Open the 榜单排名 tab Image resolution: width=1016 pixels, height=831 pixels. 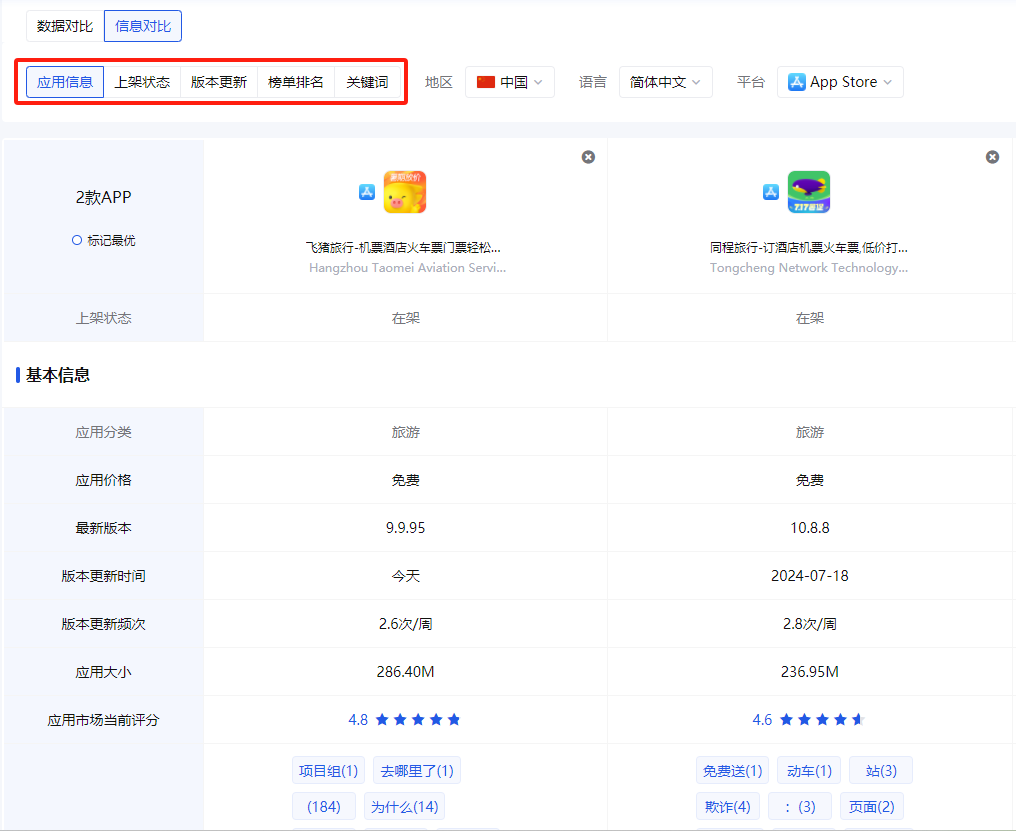click(x=296, y=82)
